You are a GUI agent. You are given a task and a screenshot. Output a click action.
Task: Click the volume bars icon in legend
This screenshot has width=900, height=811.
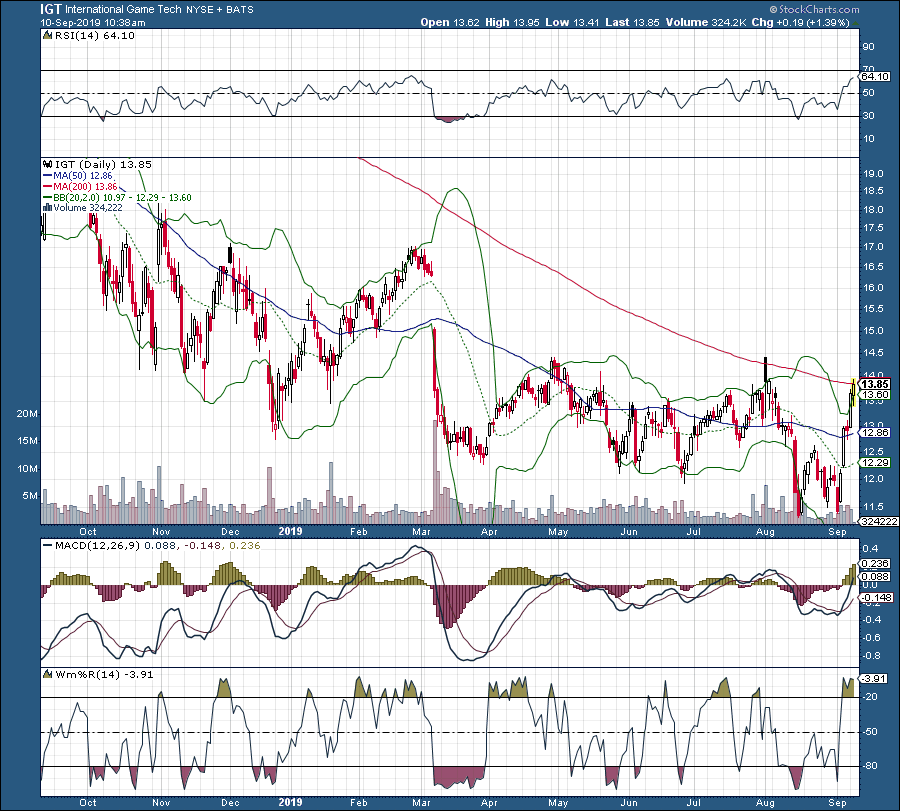point(48,208)
